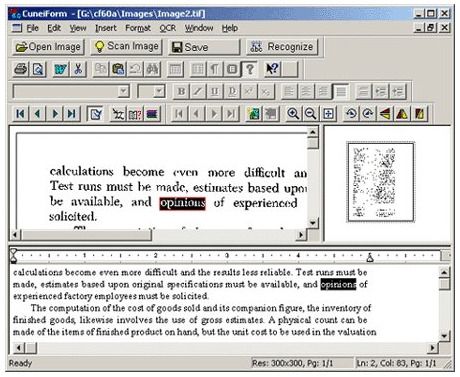Toggle double underline D button
460x377 pixels.
click(232, 91)
